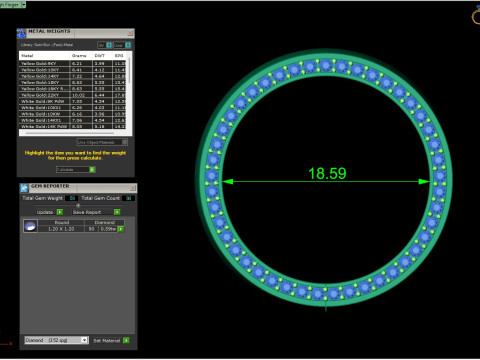Select the White Gold 14K PdW row
Image resolution: width=480 pixels, height=360 pixels.
point(73,127)
